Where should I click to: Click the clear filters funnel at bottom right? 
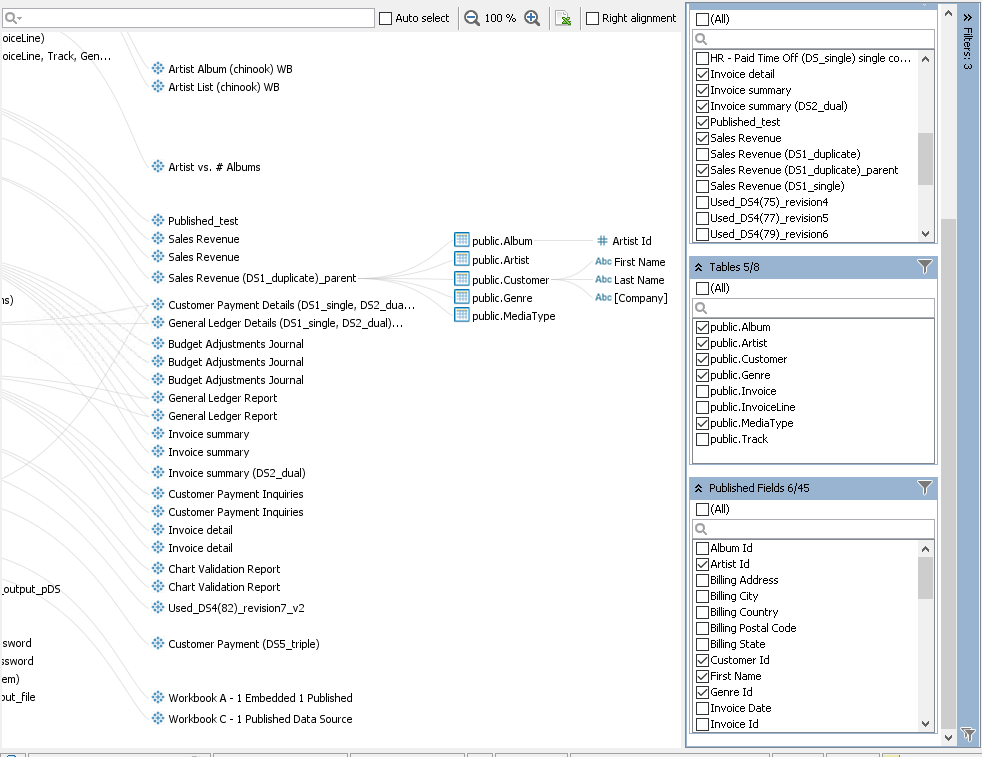click(x=967, y=734)
